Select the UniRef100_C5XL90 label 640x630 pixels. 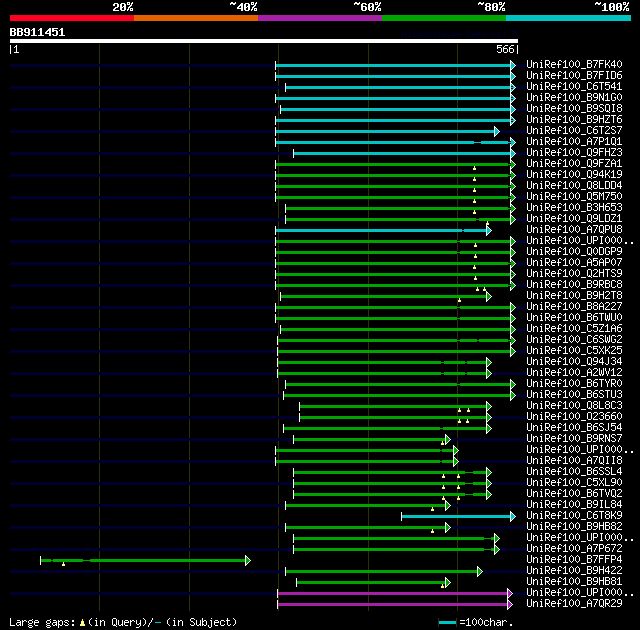(574, 483)
